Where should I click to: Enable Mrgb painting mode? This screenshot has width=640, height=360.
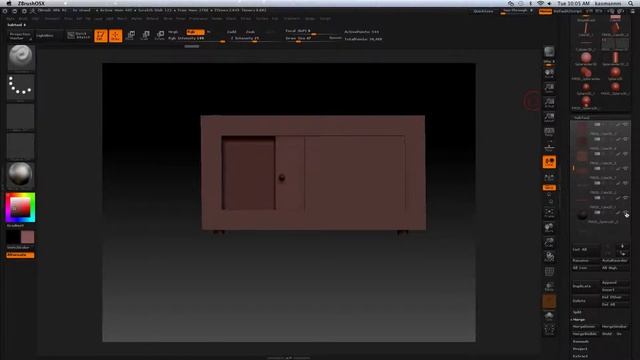tap(173, 32)
